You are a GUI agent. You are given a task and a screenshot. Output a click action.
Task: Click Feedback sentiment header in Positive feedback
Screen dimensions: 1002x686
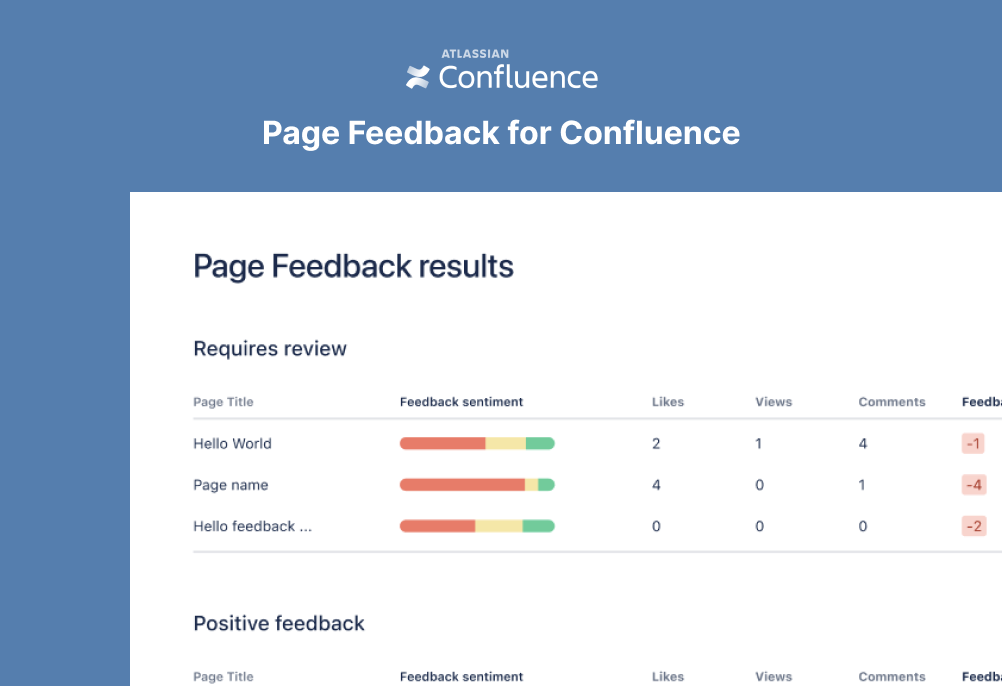pyautogui.click(x=461, y=676)
